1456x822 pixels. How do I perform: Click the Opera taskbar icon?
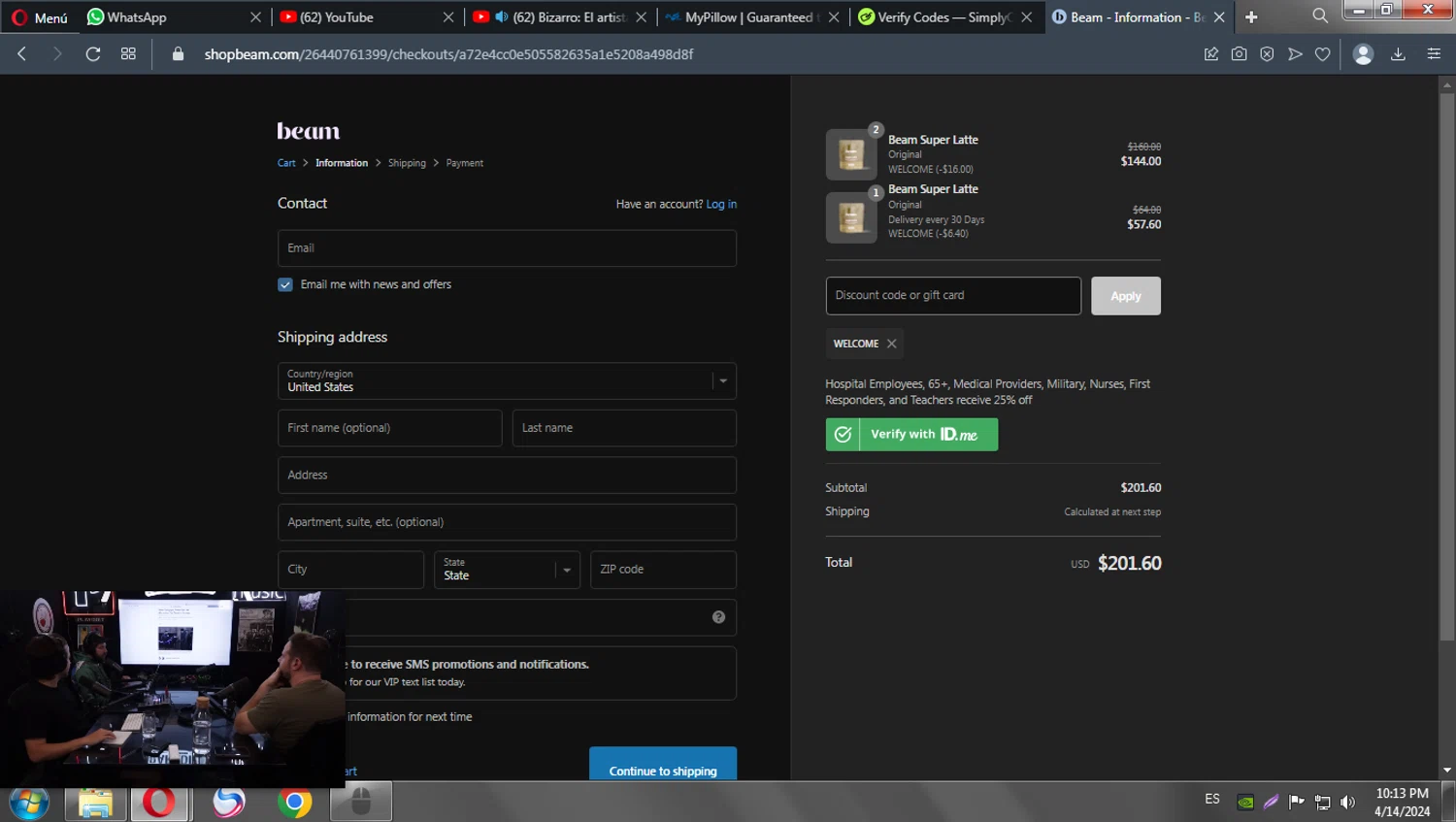(x=160, y=803)
